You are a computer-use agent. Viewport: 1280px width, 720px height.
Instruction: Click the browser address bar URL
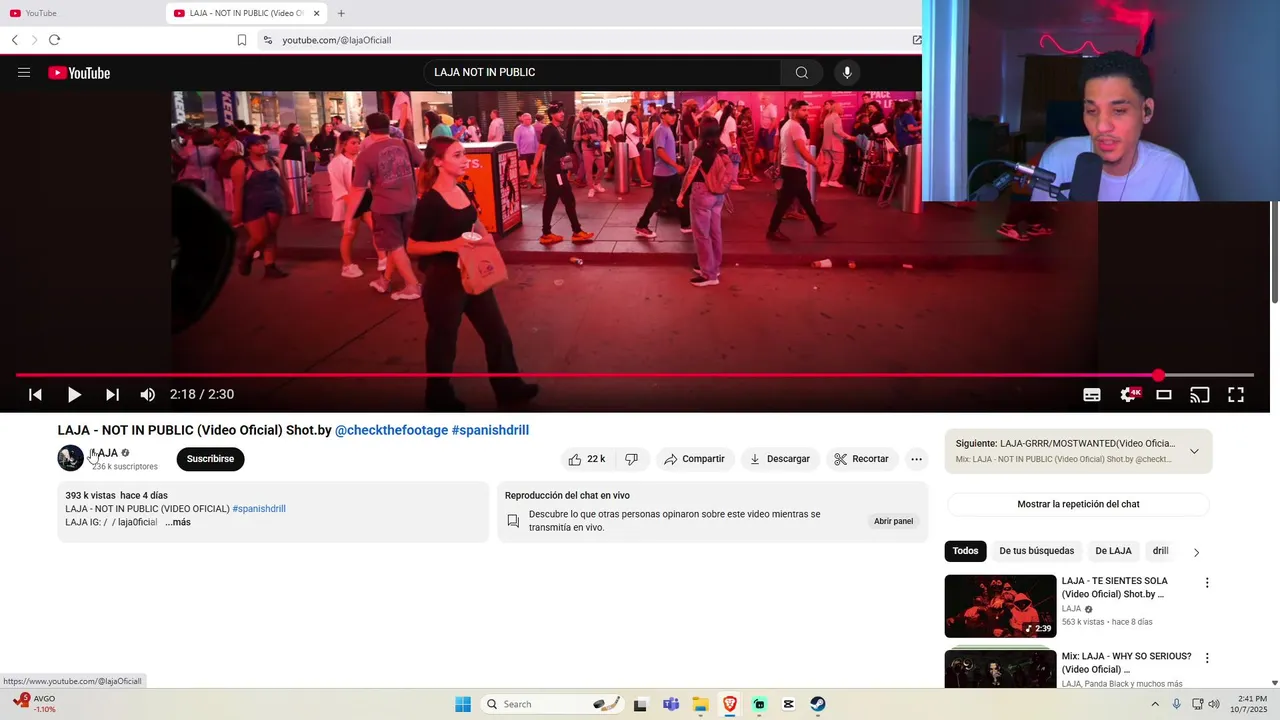(x=337, y=40)
